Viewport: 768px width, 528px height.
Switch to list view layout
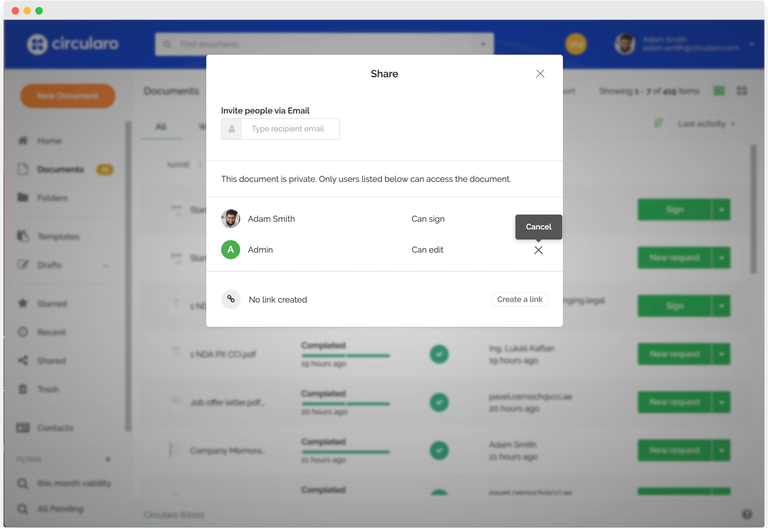click(719, 91)
